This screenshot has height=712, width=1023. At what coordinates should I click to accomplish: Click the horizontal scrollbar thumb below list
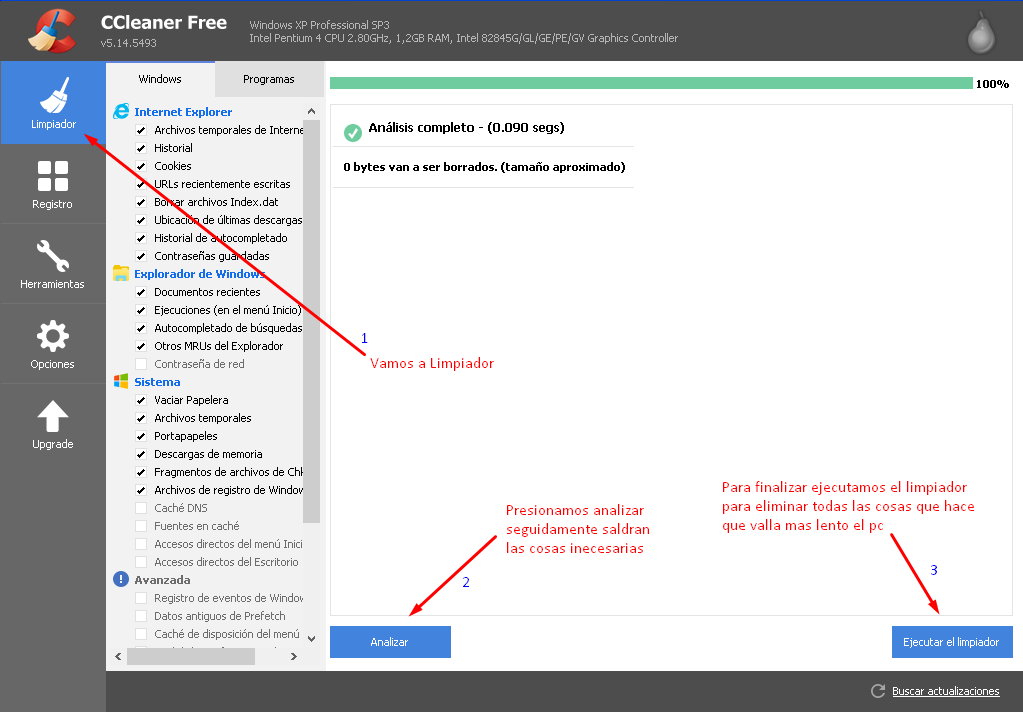191,657
